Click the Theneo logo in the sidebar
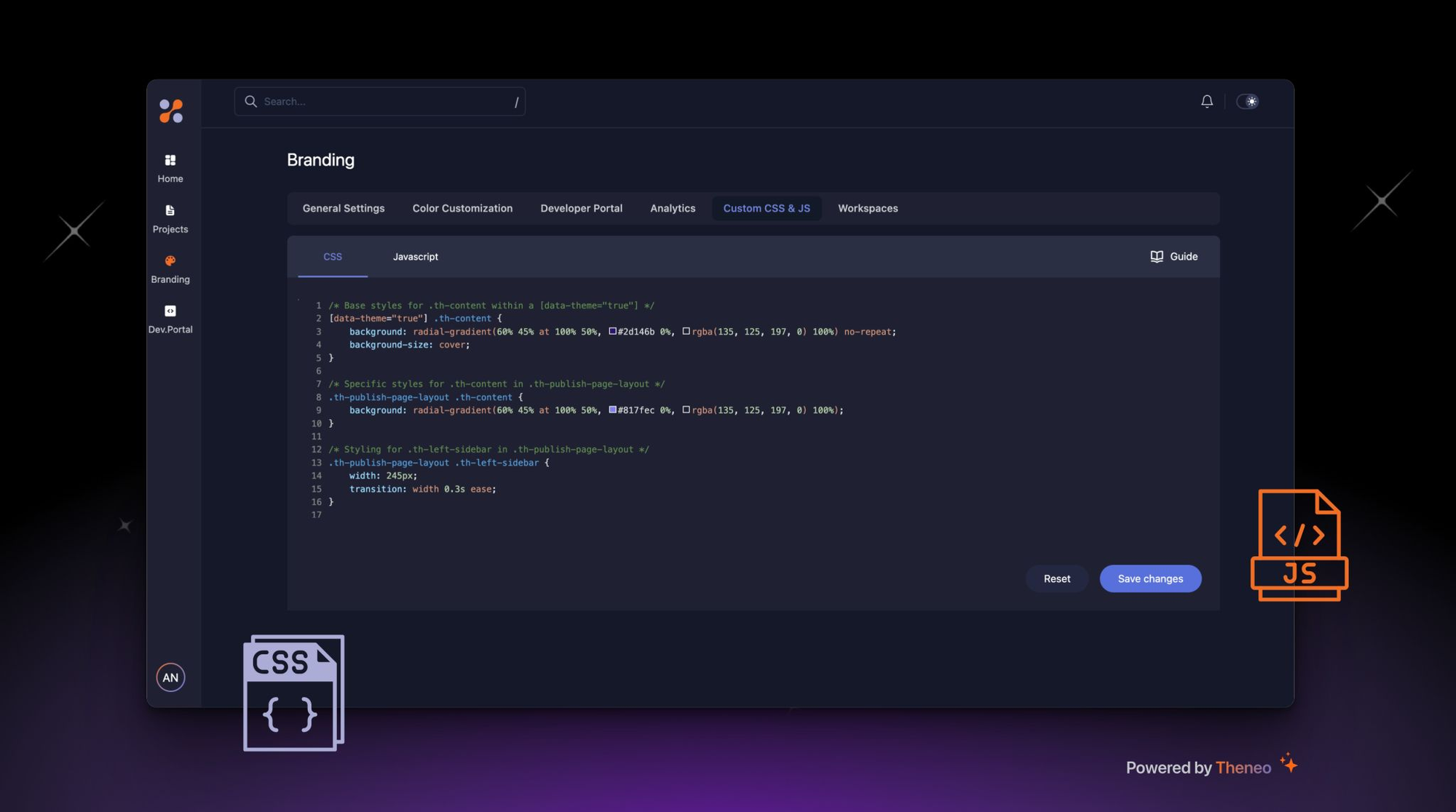1456x812 pixels. [x=170, y=110]
